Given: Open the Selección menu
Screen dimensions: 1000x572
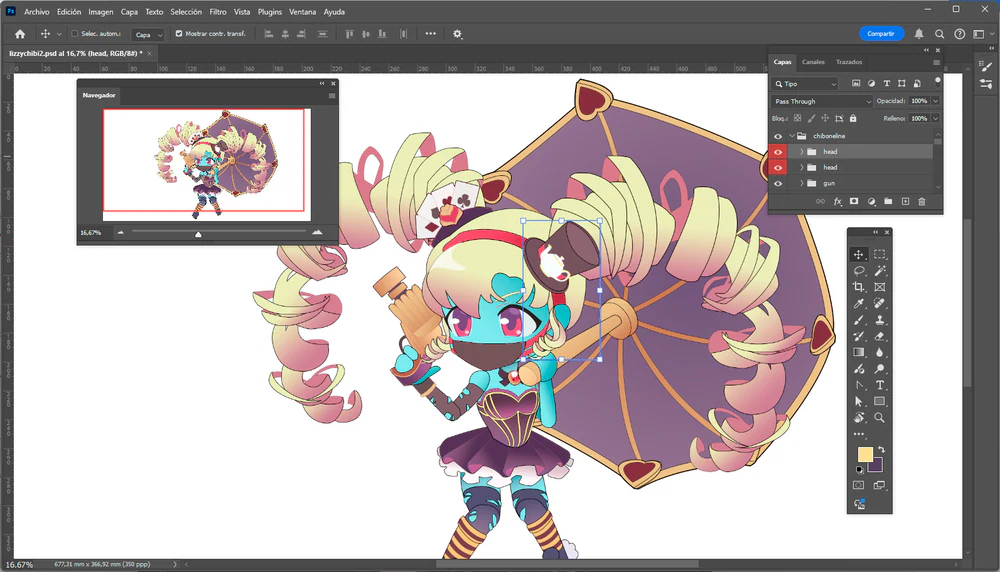Looking at the screenshot, I should (186, 12).
